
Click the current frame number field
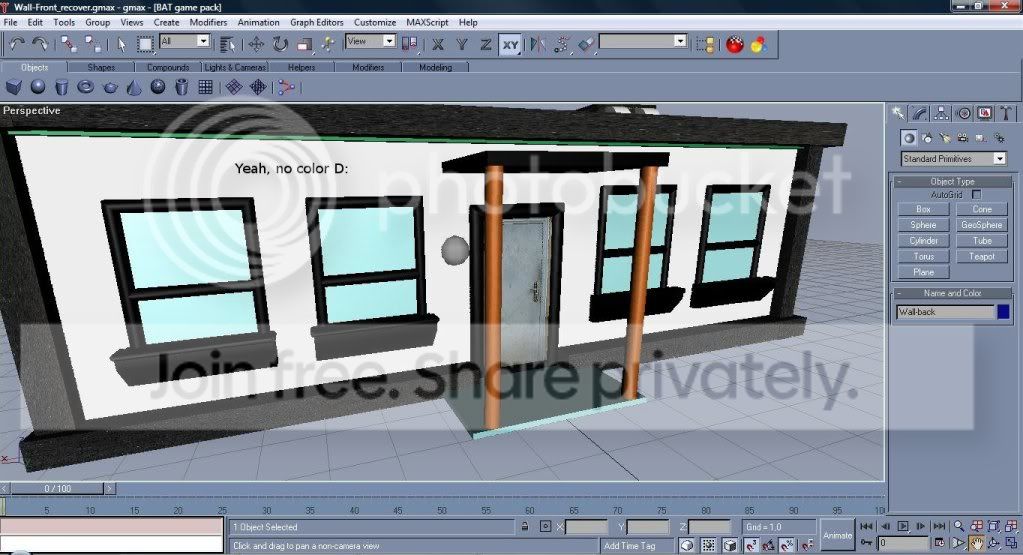(903, 543)
